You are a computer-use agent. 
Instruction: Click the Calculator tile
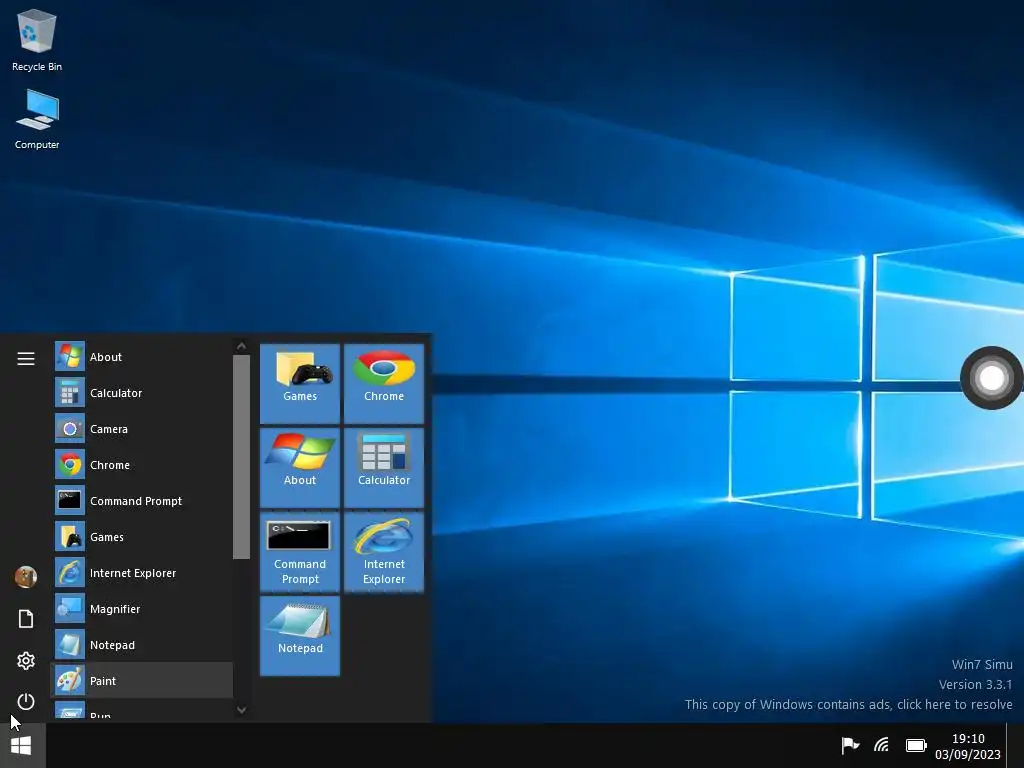pos(384,468)
